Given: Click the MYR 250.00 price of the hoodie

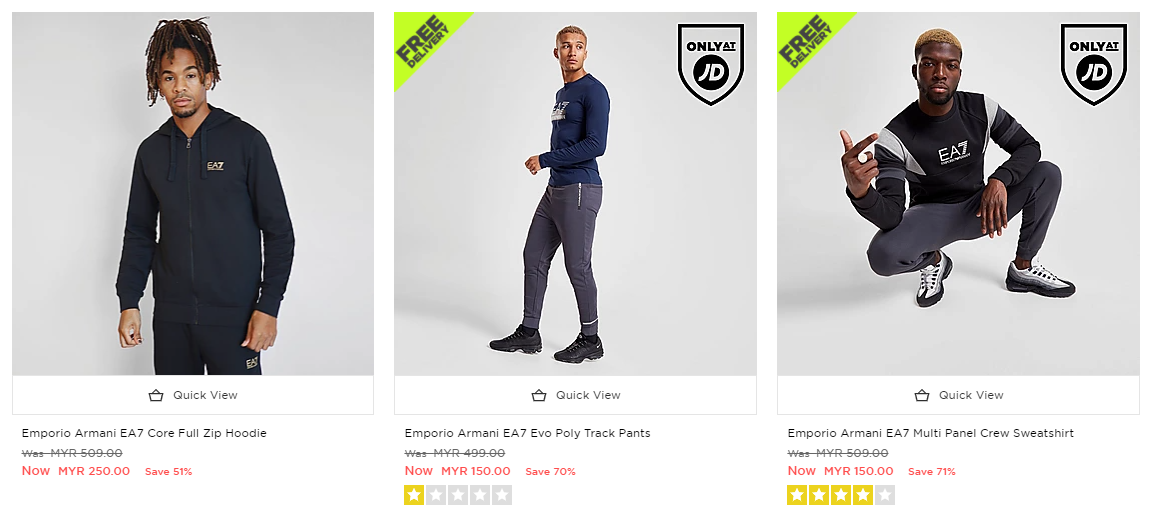Looking at the screenshot, I should (94, 471).
